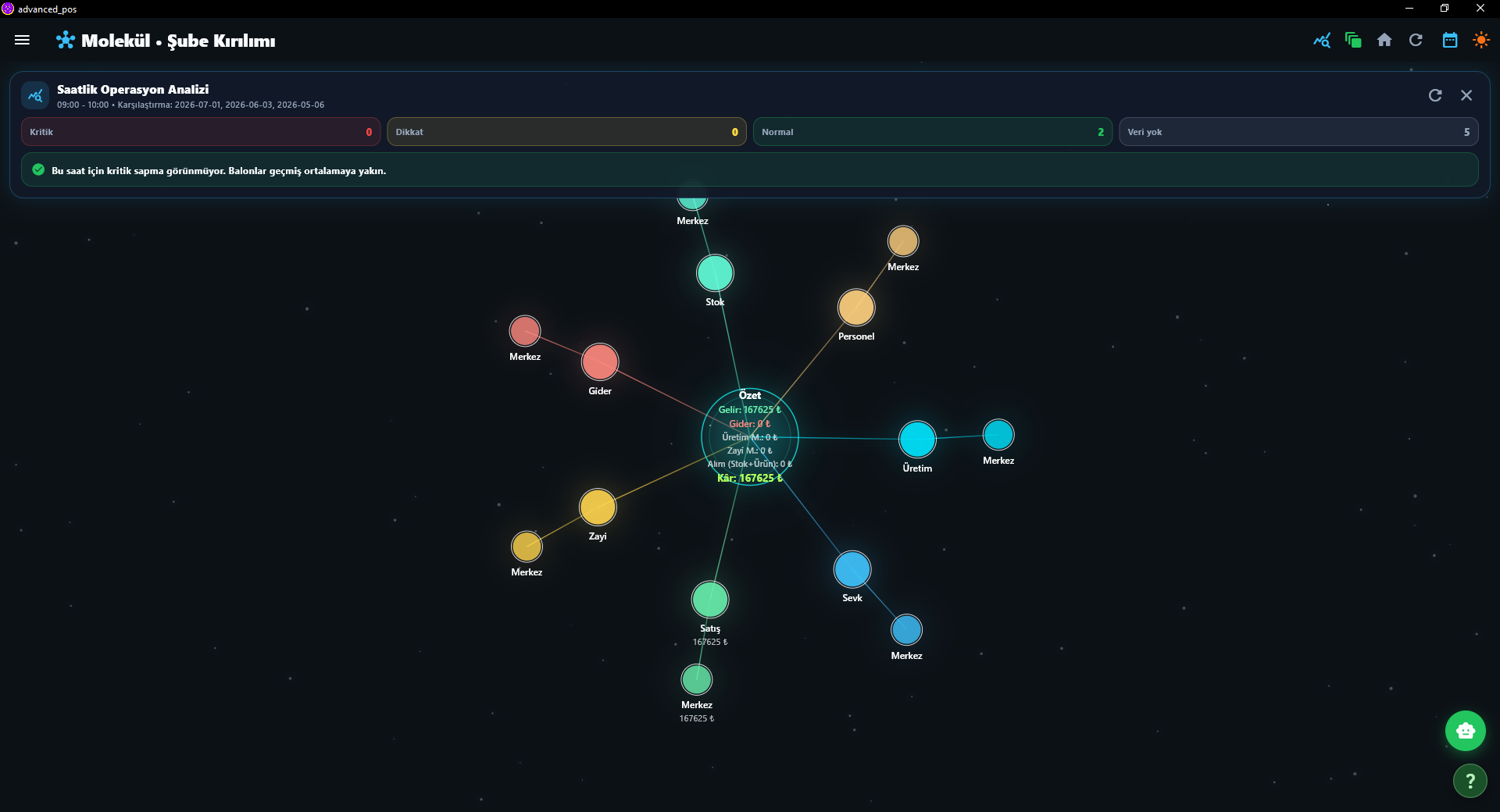Select the Gider bubble node
The width and height of the screenshot is (1500, 812).
point(600,362)
